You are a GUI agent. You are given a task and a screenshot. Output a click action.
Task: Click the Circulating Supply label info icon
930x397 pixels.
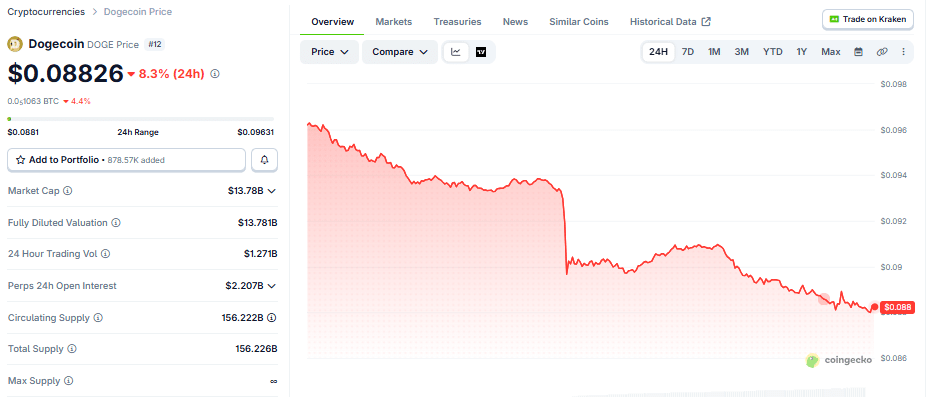pyautogui.click(x=98, y=317)
